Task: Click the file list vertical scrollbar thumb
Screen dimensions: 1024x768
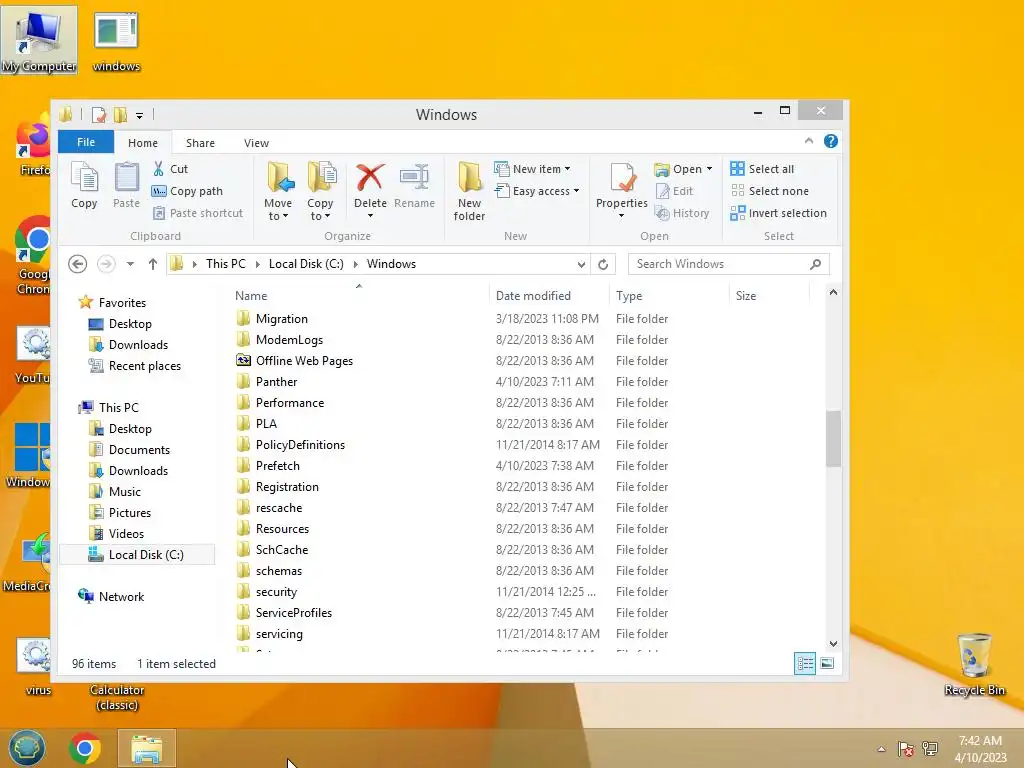Action: 833,439
